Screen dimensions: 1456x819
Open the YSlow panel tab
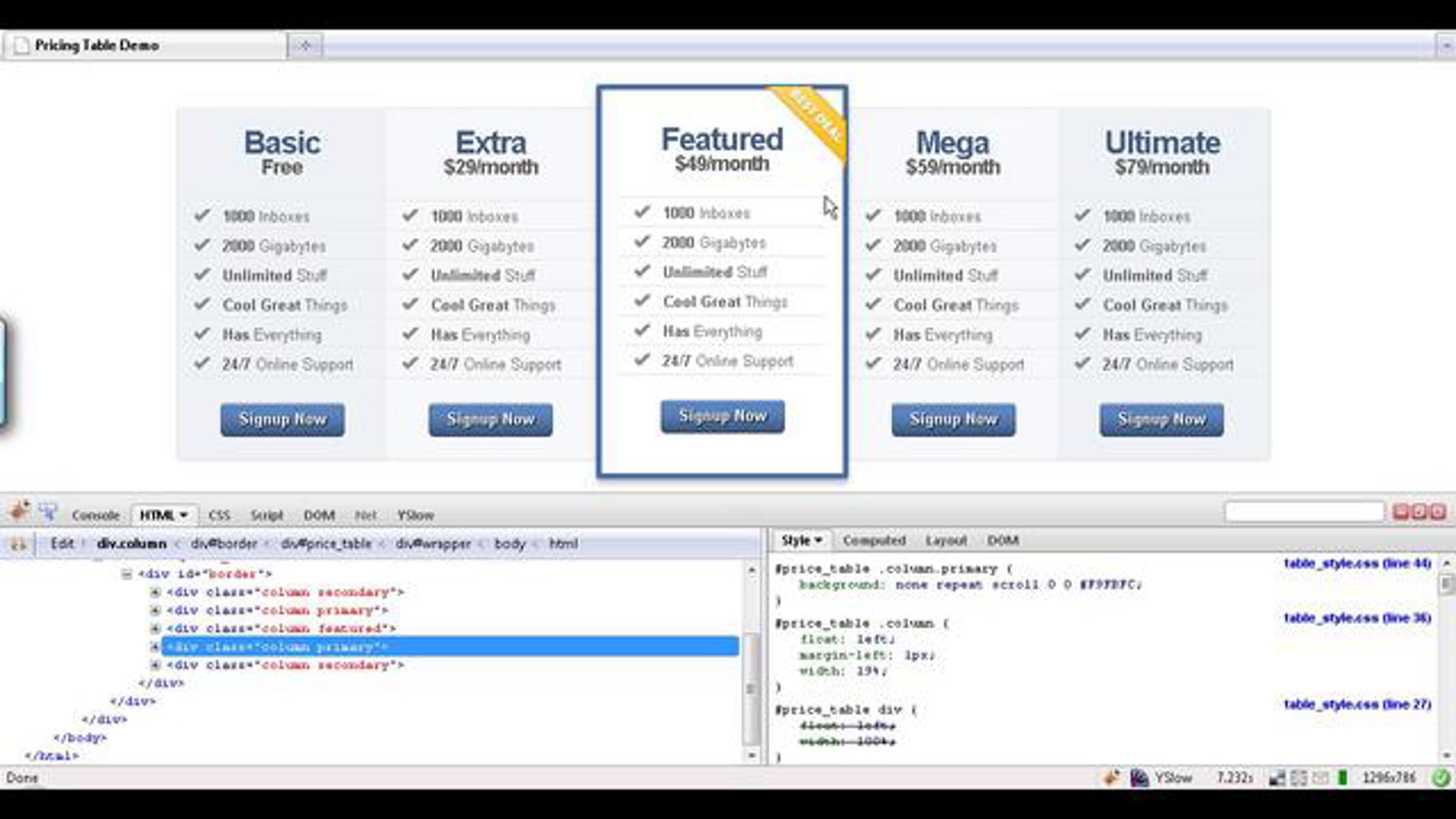[416, 515]
